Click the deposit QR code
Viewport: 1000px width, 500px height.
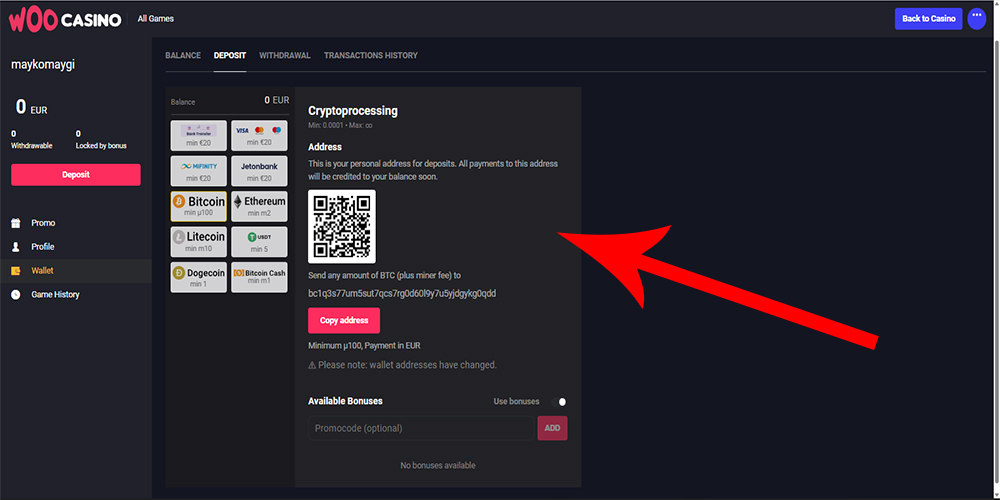pyautogui.click(x=342, y=226)
